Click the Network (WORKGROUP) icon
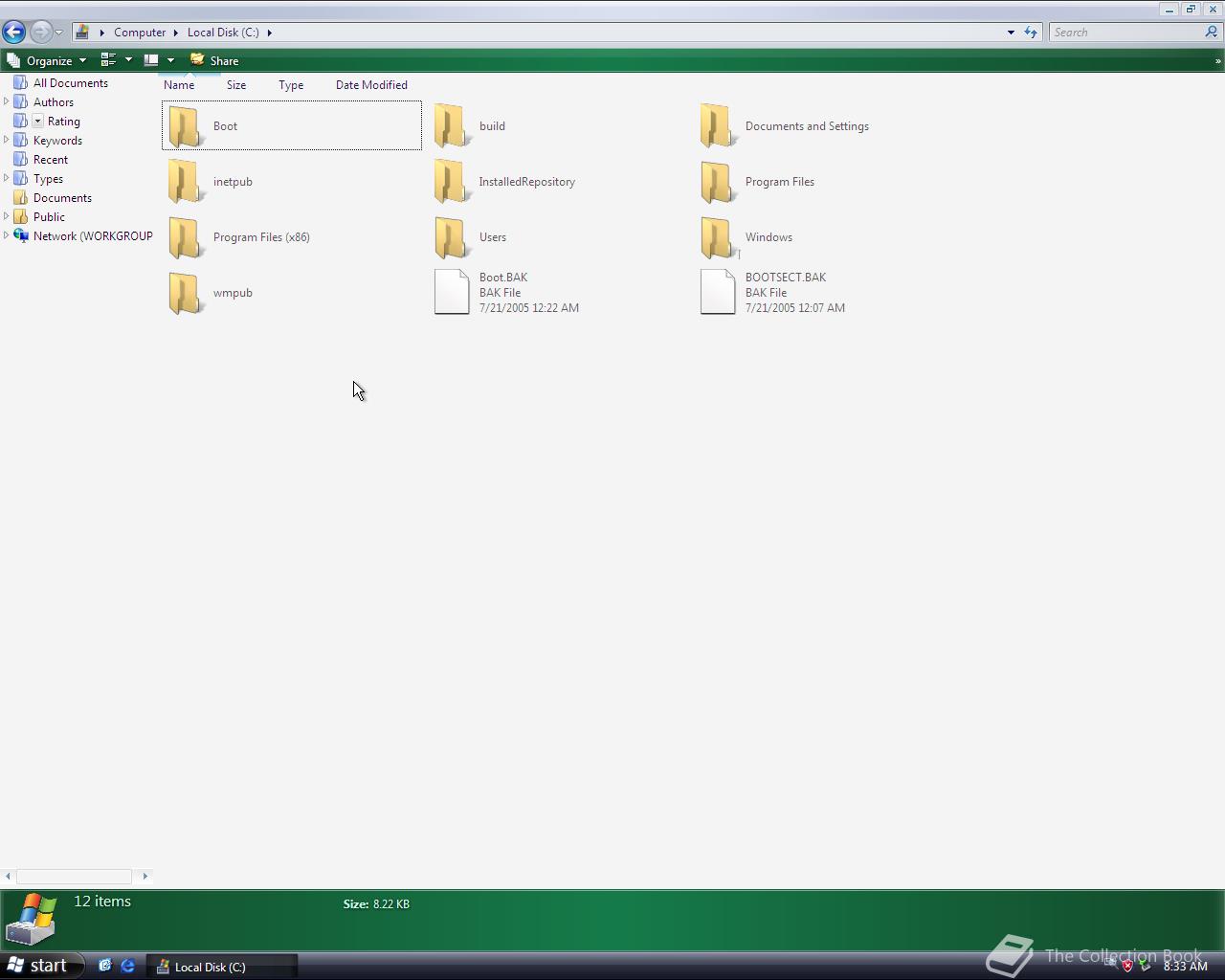 click(x=21, y=236)
